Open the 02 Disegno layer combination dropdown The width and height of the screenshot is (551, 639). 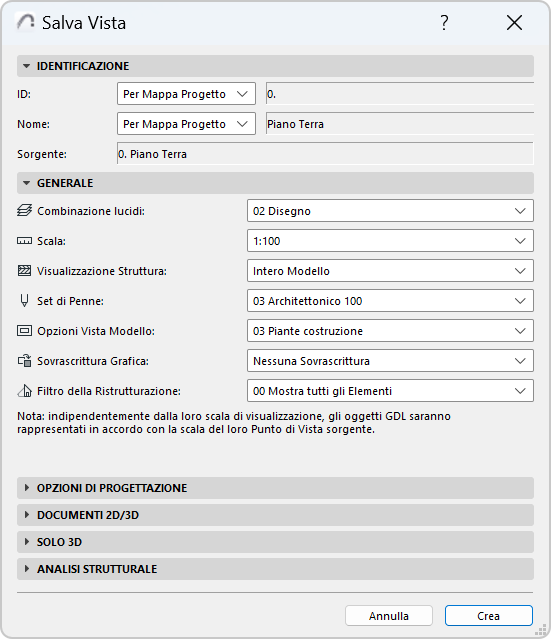click(390, 211)
